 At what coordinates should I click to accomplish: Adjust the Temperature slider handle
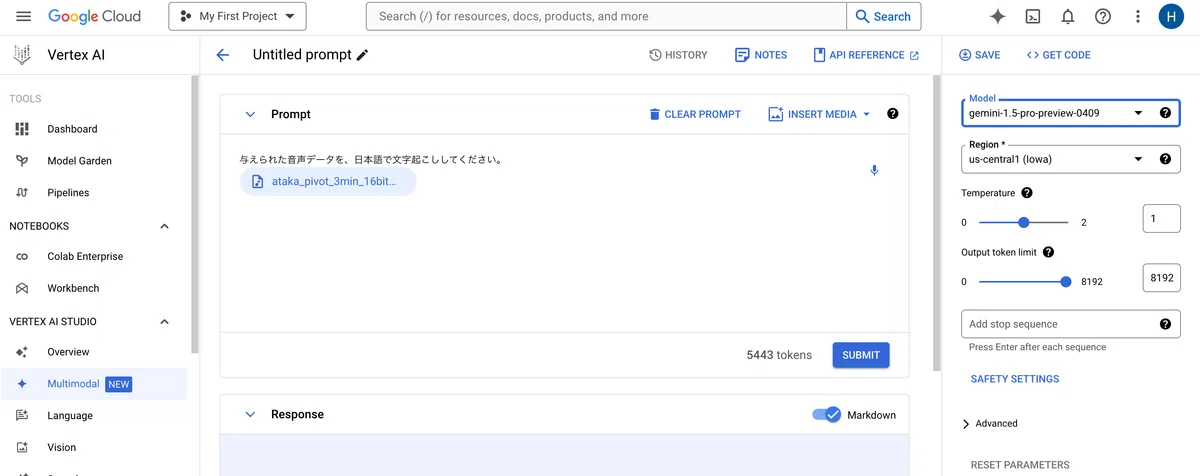[x=1024, y=222]
